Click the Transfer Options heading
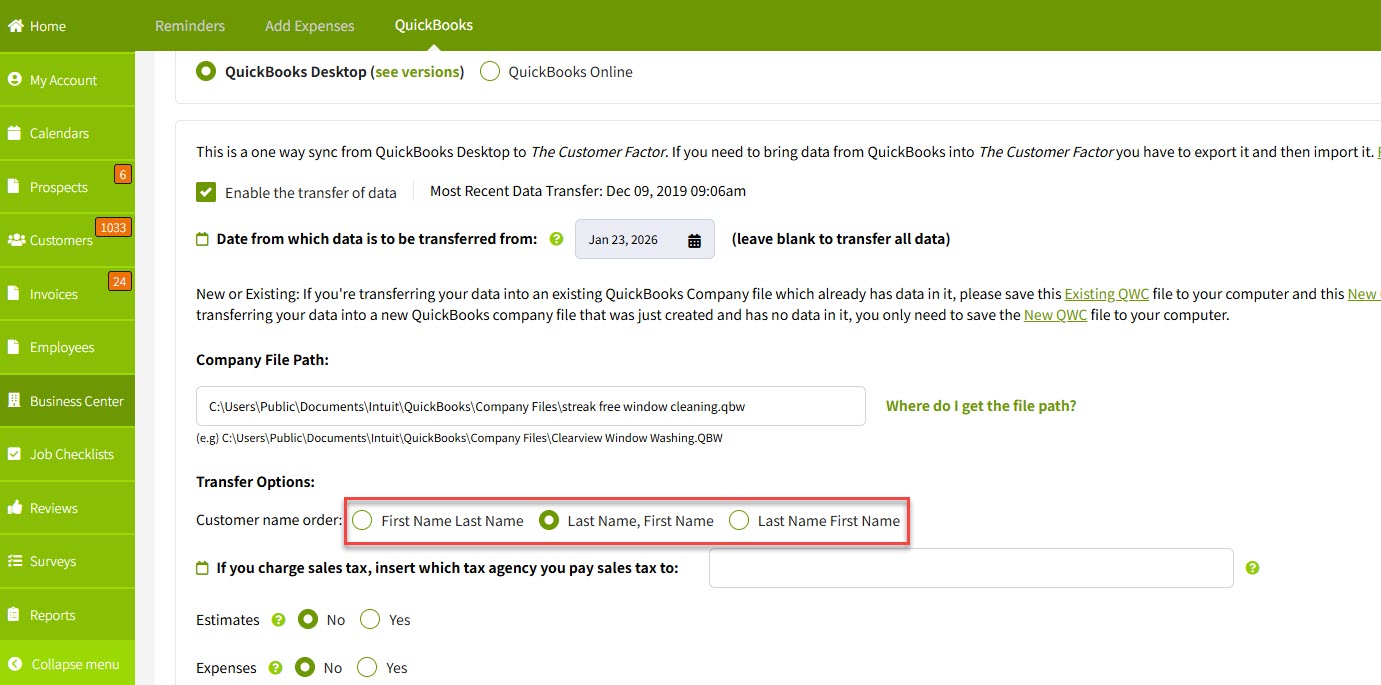 click(255, 482)
